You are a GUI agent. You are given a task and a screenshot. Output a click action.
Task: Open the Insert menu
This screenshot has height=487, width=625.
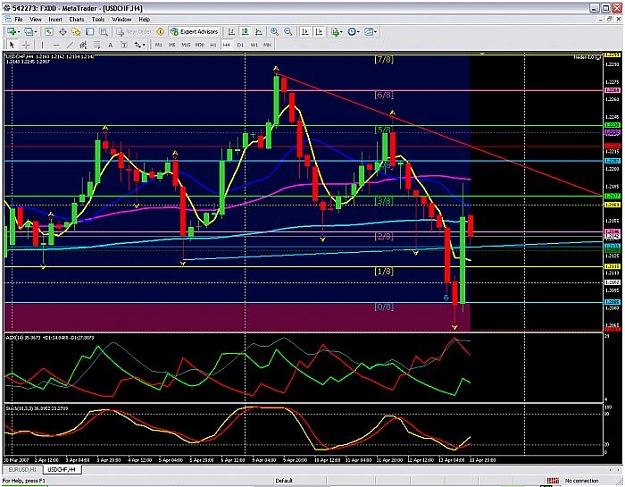[x=55, y=19]
